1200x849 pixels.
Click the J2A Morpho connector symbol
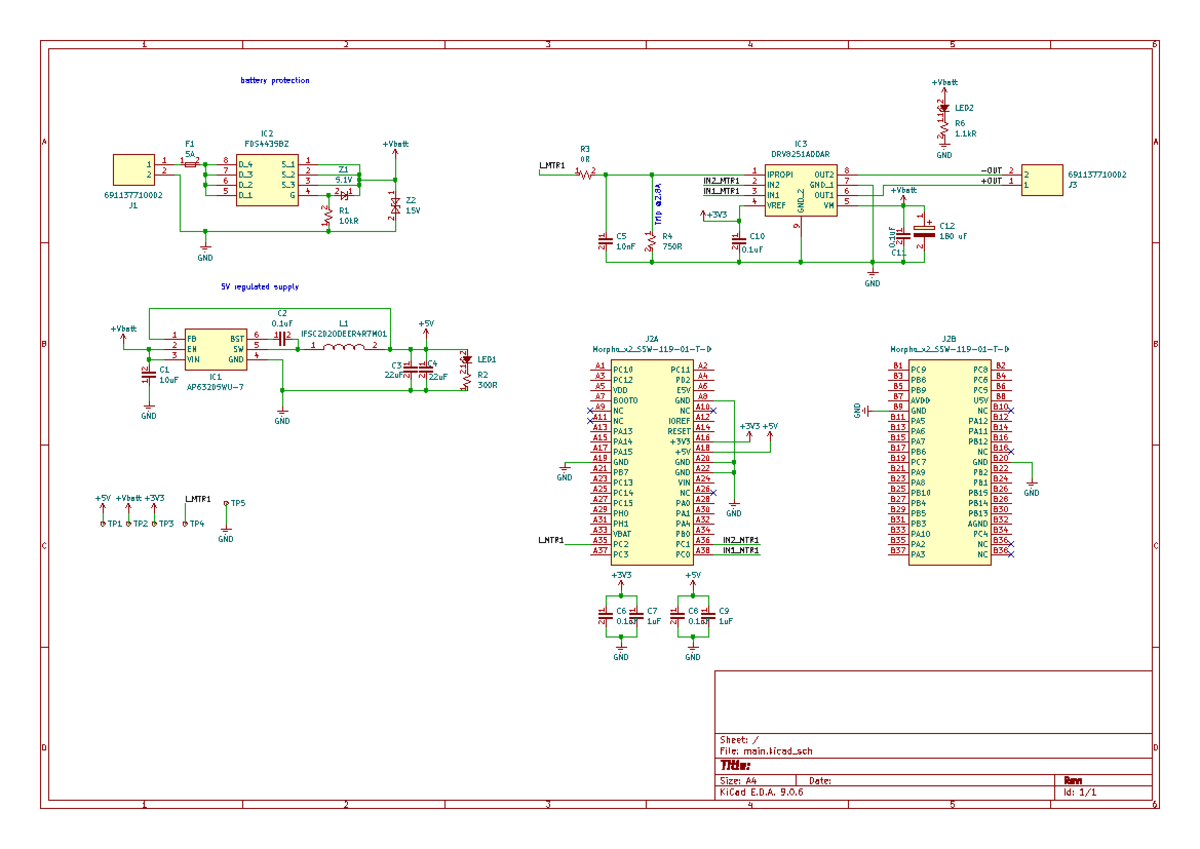point(650,460)
